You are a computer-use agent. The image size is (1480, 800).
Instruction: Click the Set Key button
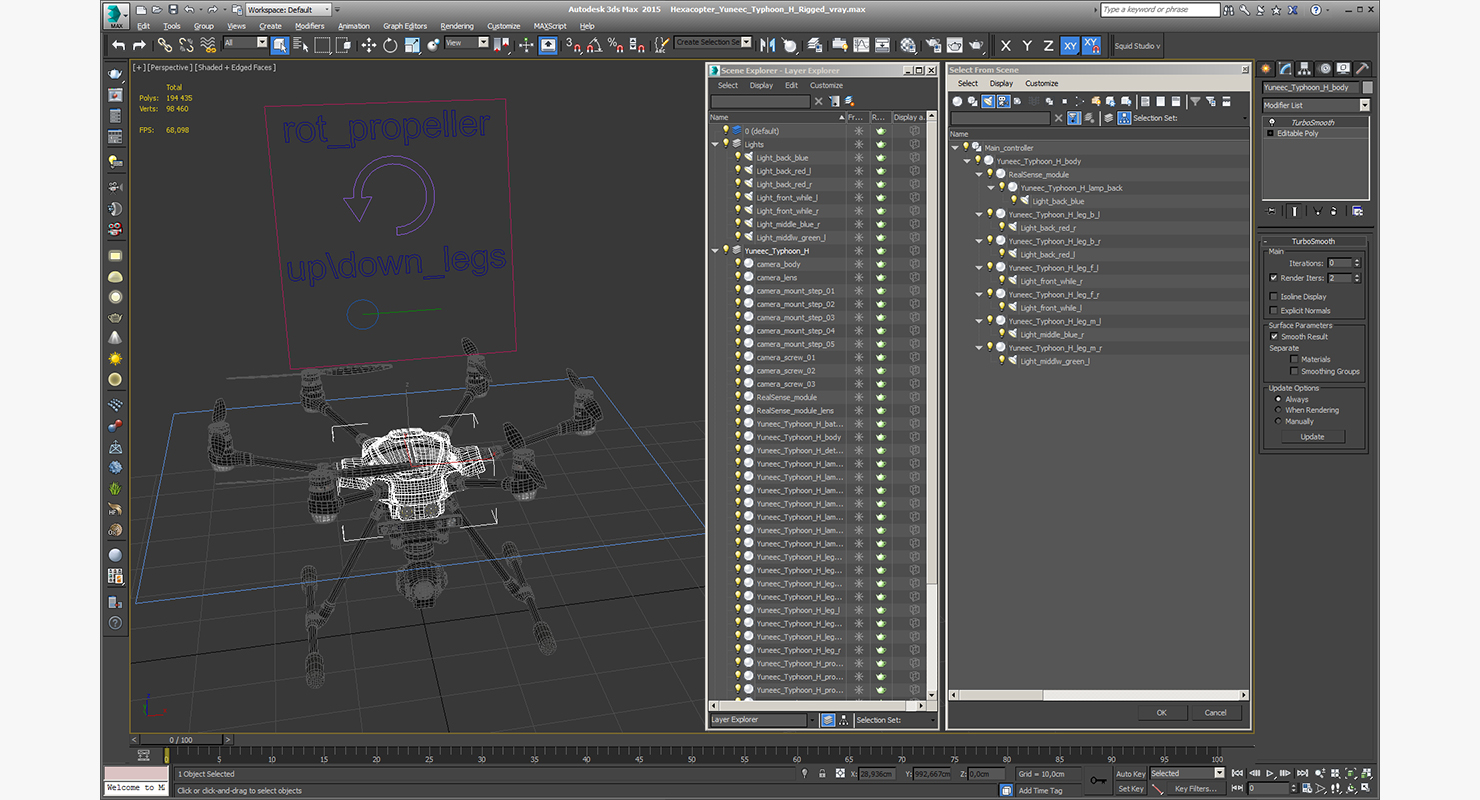pyautogui.click(x=1131, y=788)
